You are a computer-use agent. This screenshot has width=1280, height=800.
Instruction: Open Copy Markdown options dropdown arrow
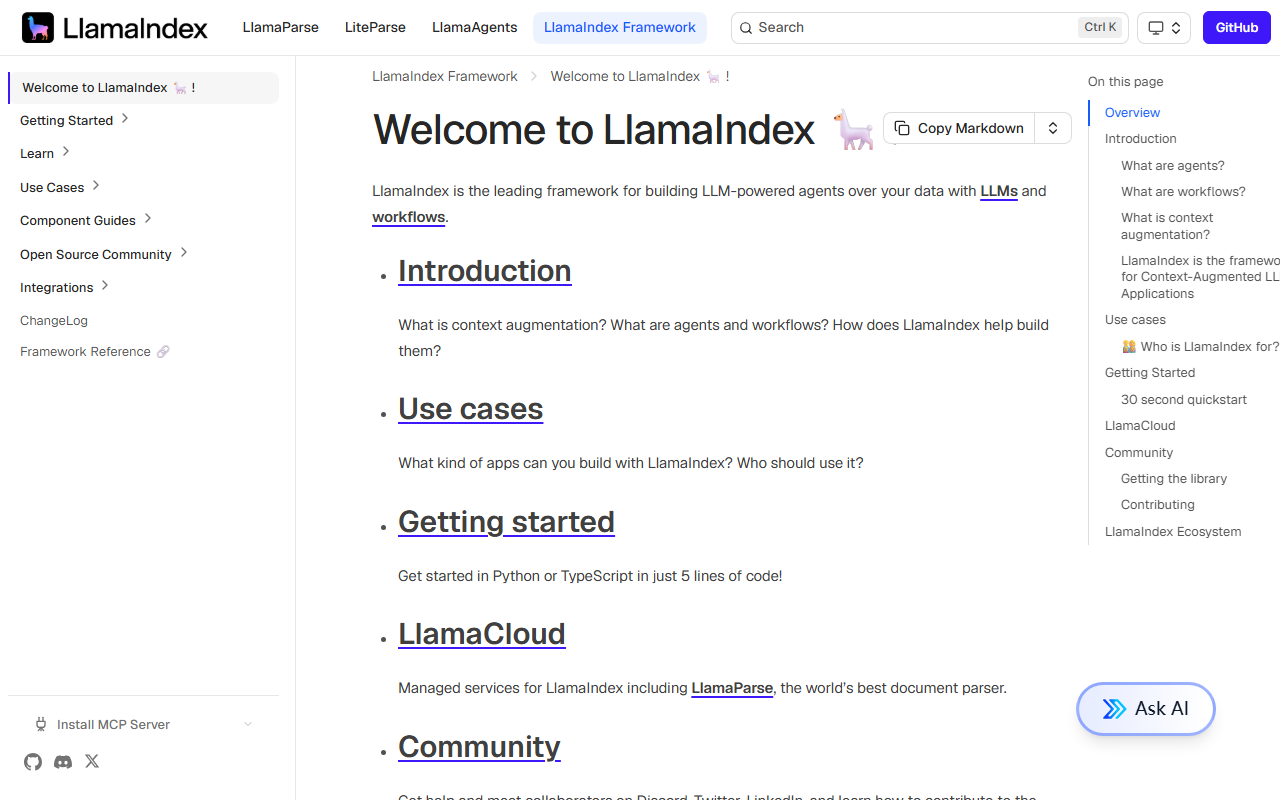[1053, 128]
